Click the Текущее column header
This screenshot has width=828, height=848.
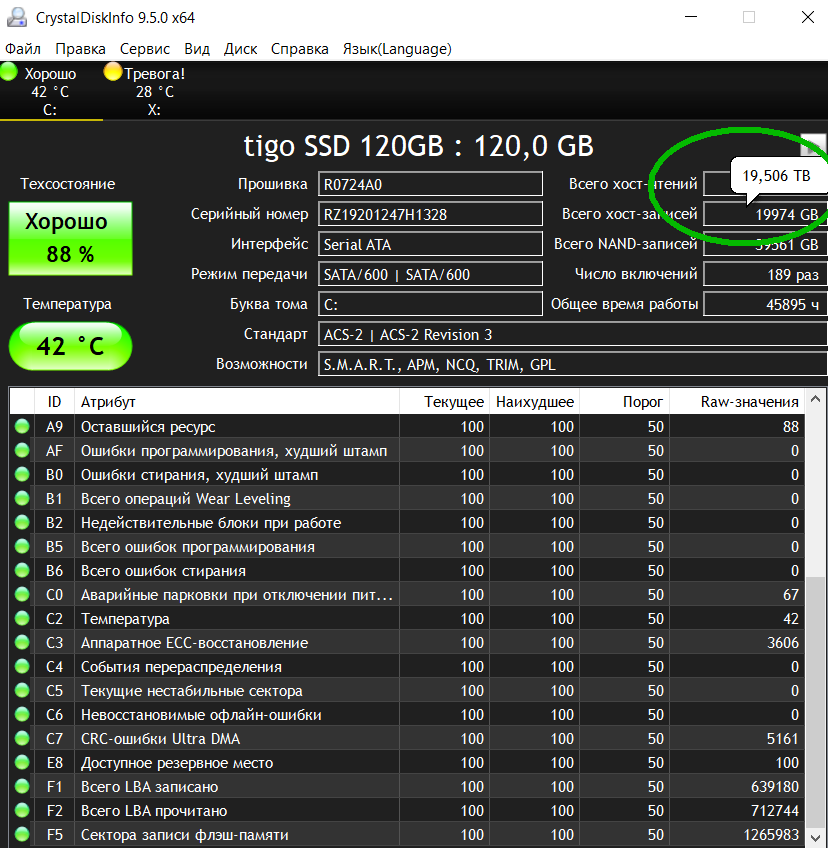(445, 402)
